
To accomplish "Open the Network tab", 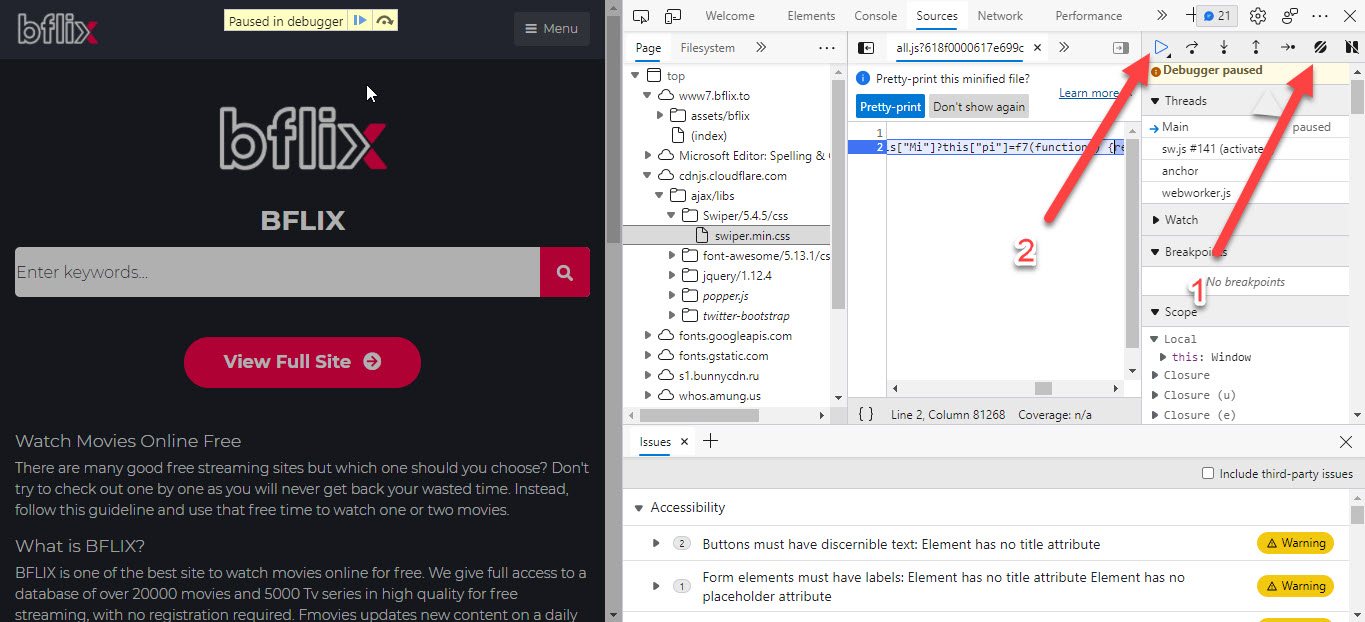I will [1000, 16].
